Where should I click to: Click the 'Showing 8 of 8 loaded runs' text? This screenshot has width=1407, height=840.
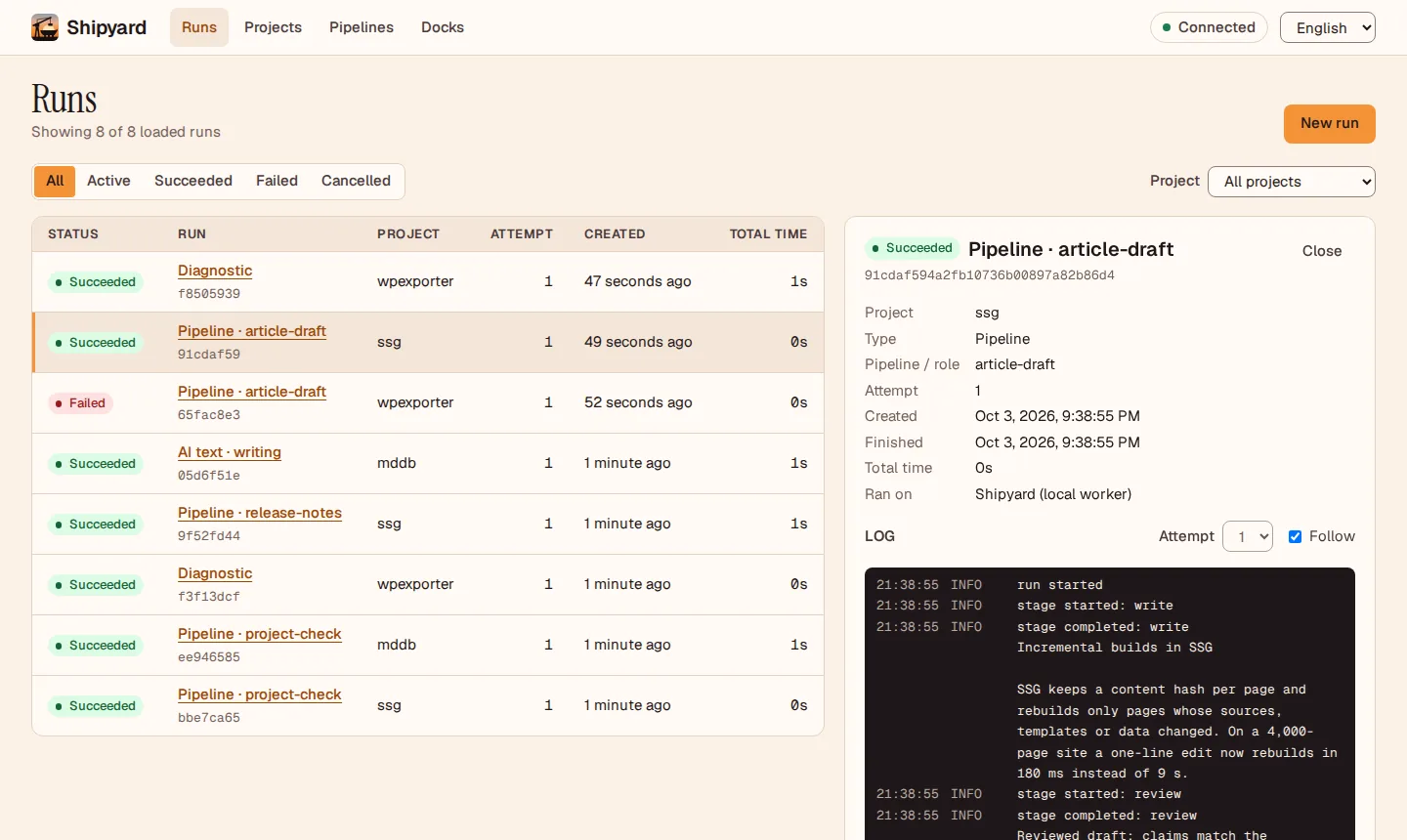click(x=126, y=132)
